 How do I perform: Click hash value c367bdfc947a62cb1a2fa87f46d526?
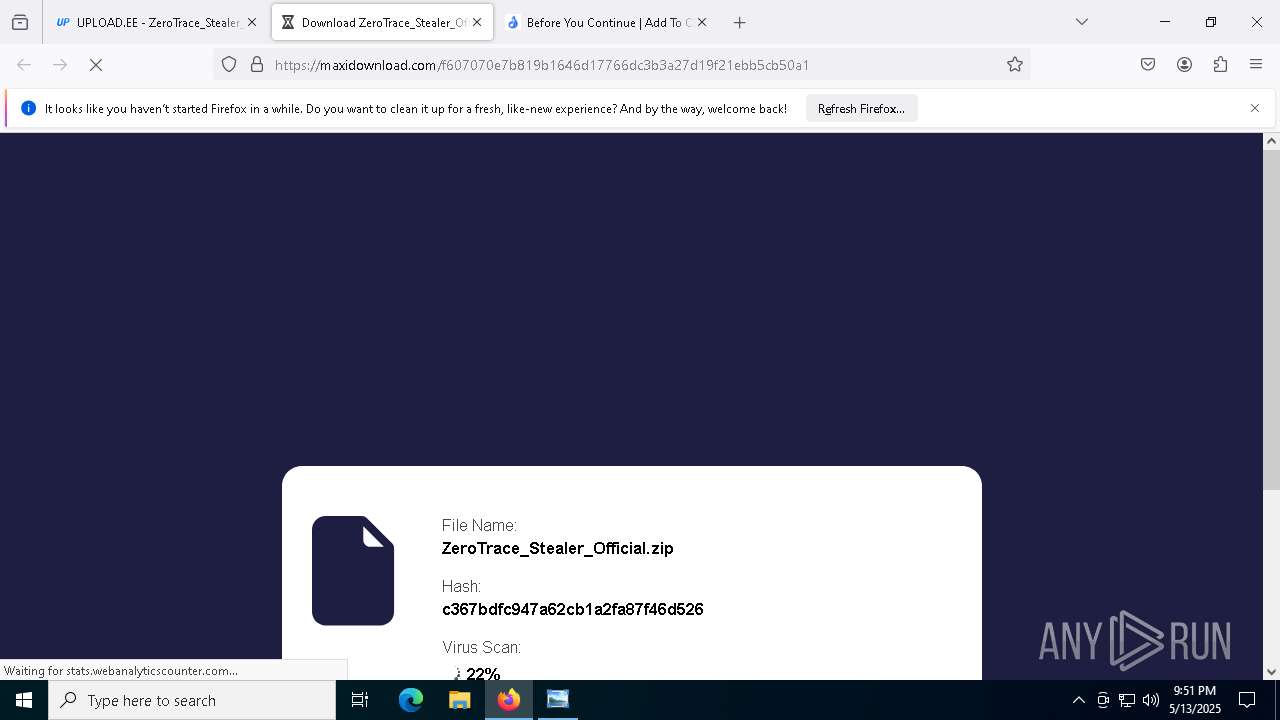click(572, 609)
